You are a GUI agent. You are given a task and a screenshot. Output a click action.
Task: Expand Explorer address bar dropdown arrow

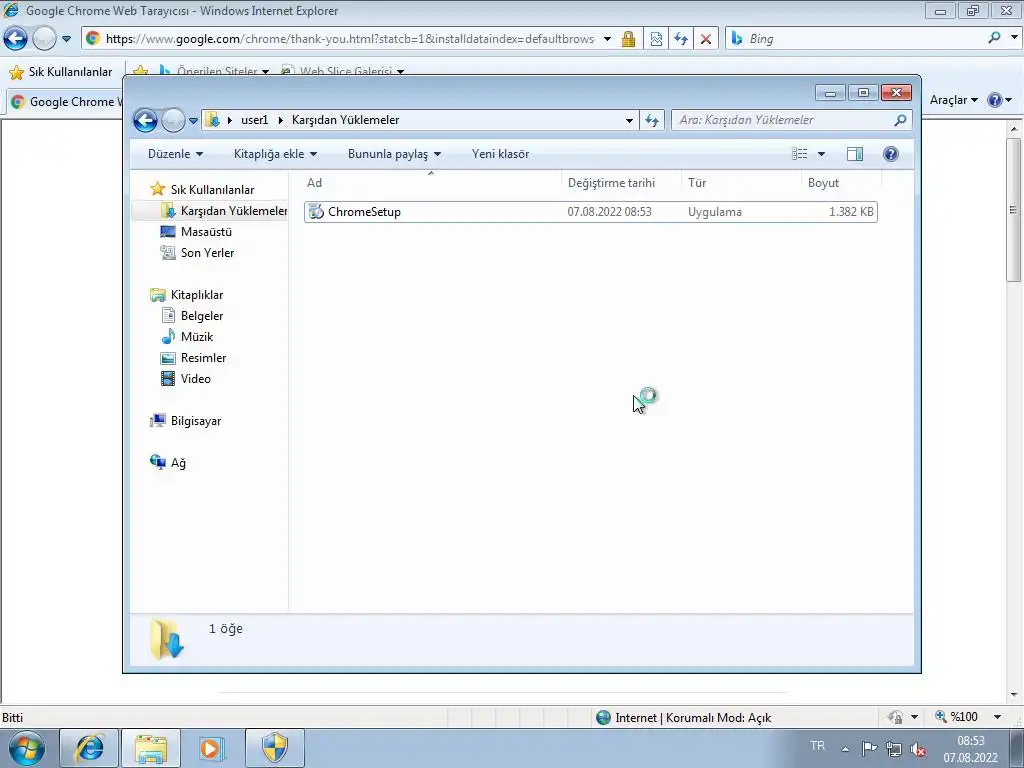tap(629, 121)
